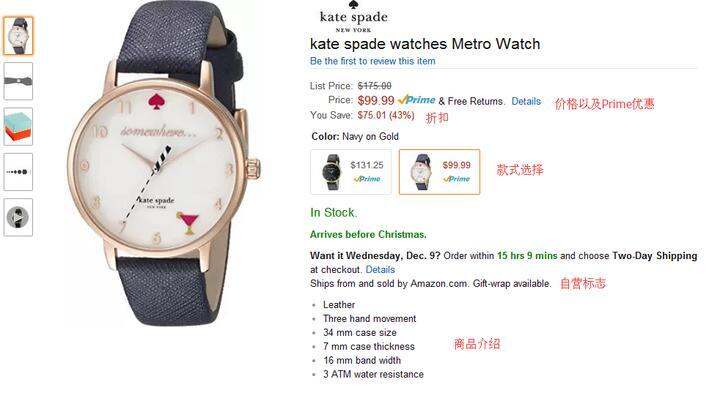This screenshot has width=720, height=401.
Task: Click the Prime badge in navy watch option
Action: 456,179
